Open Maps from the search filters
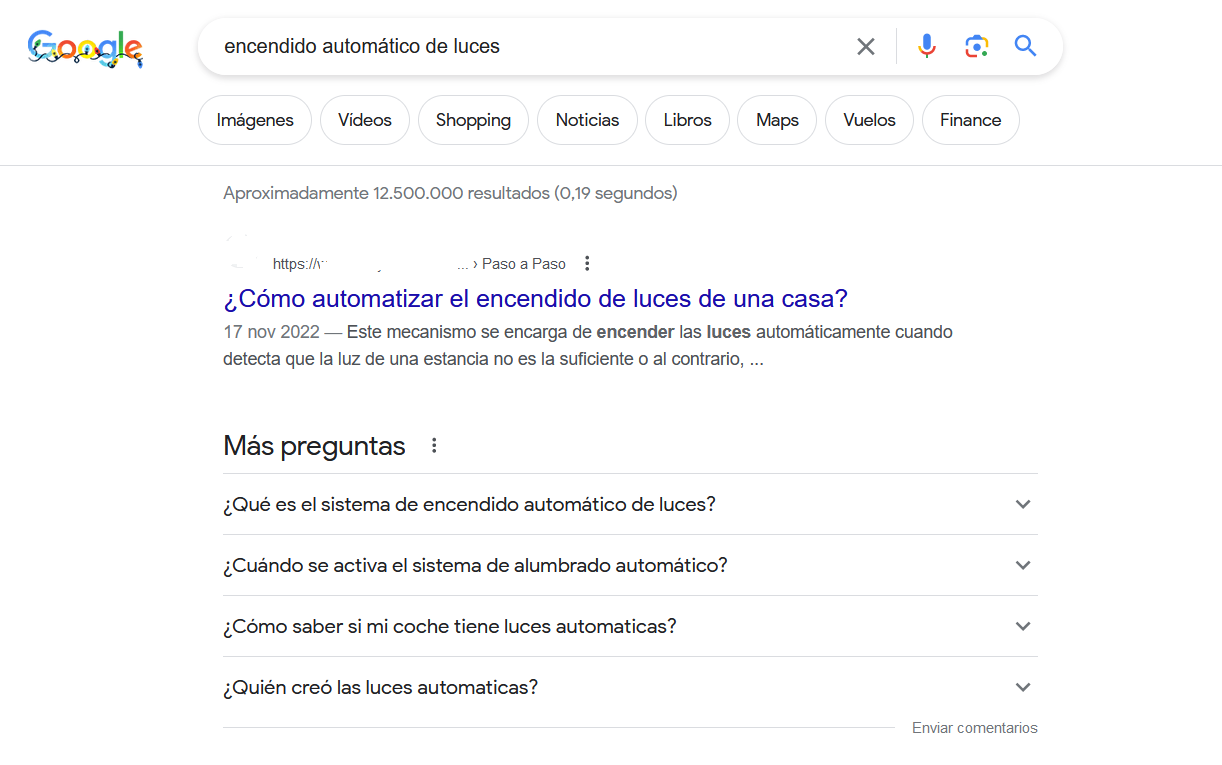Image resolution: width=1222 pixels, height=765 pixels. click(x=776, y=119)
